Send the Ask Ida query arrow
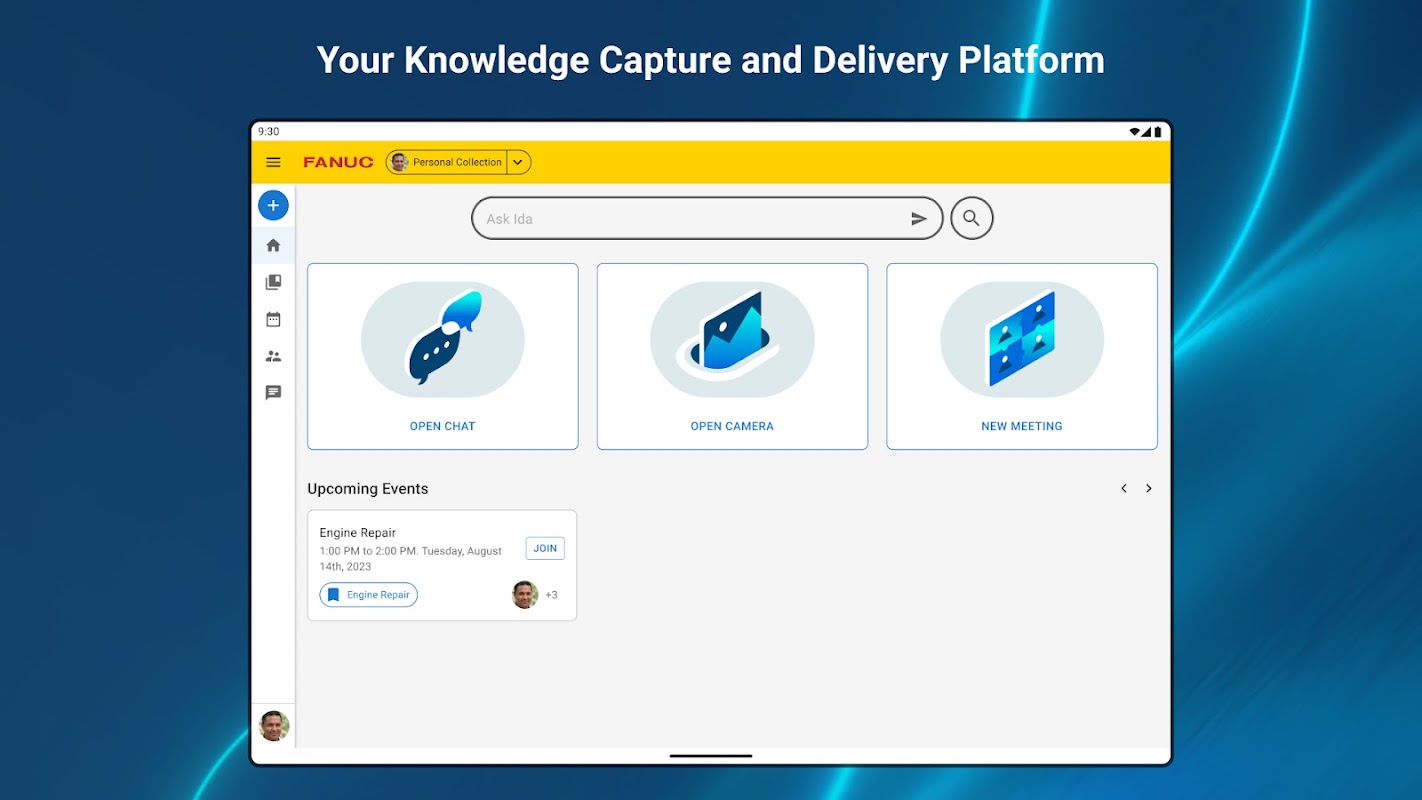The width and height of the screenshot is (1422, 800). 919,219
